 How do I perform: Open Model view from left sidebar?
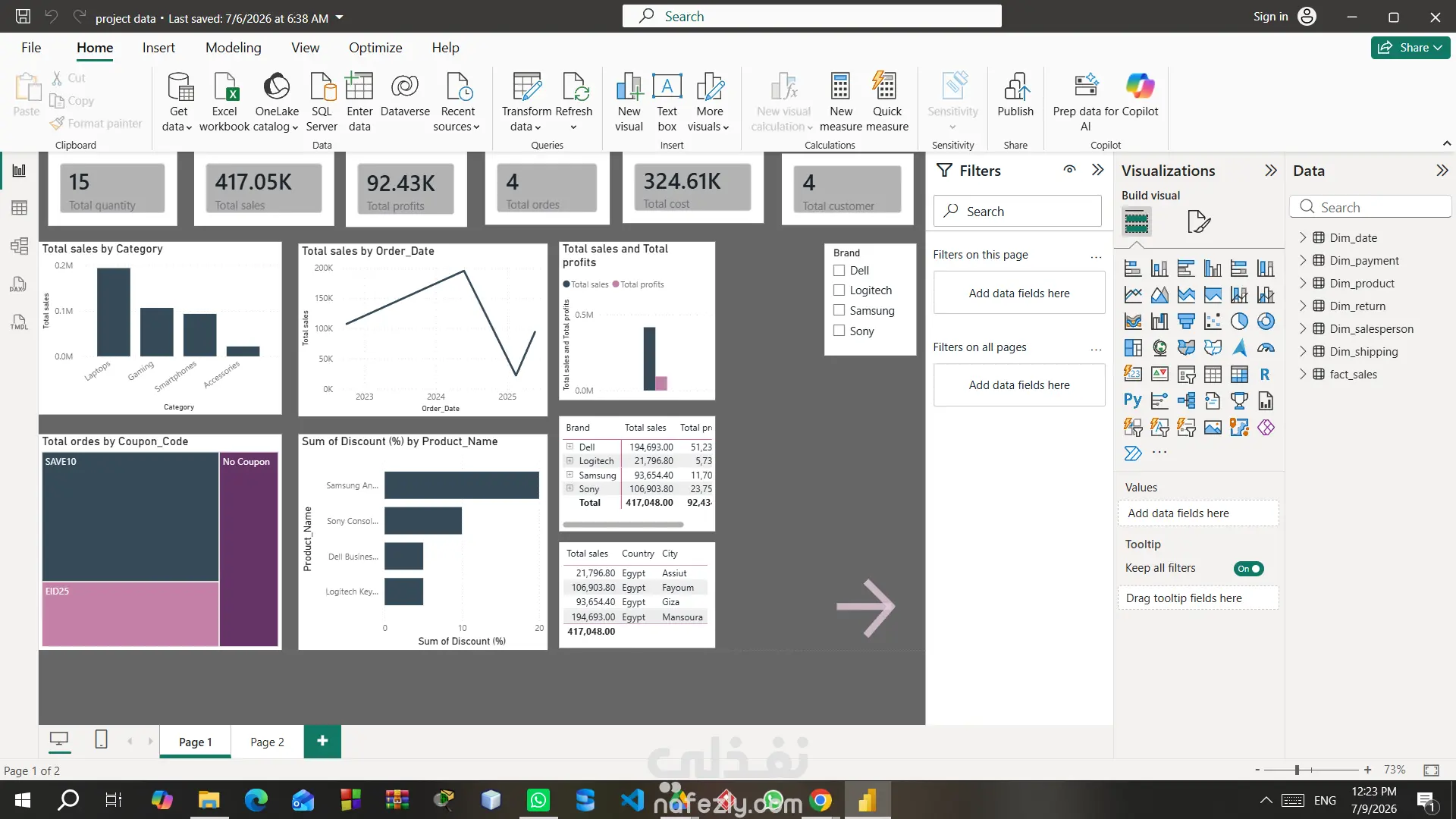[19, 246]
